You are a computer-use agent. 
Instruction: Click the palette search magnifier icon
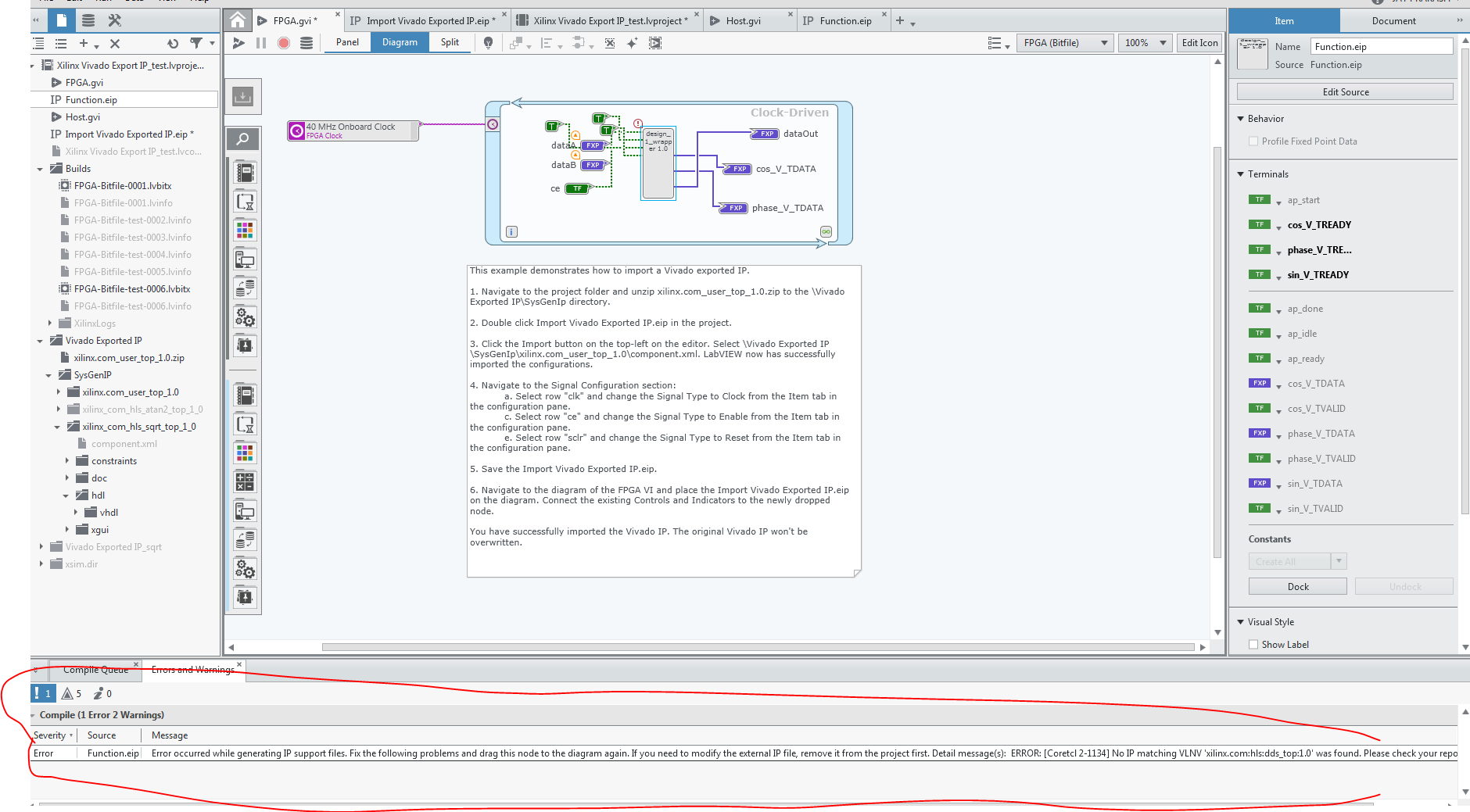point(243,139)
